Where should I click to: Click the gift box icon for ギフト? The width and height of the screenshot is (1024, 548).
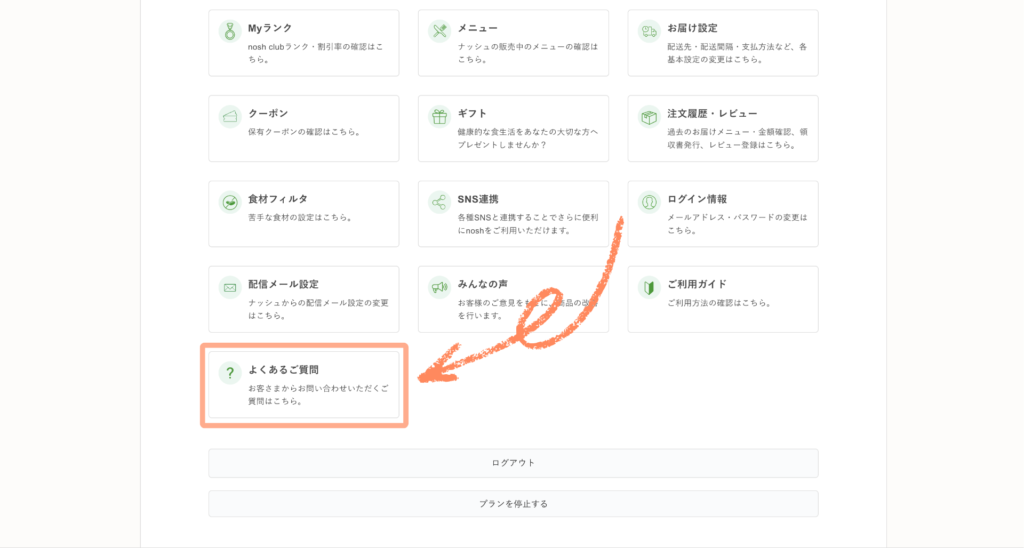(440, 117)
